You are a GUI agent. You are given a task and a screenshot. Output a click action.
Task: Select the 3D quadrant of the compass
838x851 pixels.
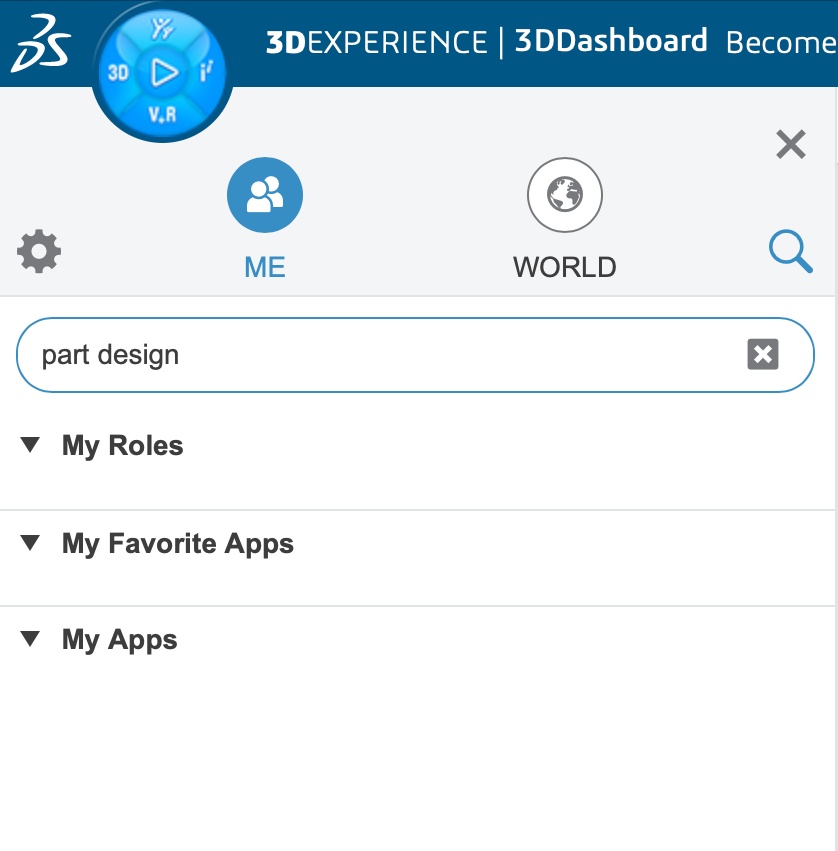[118, 73]
